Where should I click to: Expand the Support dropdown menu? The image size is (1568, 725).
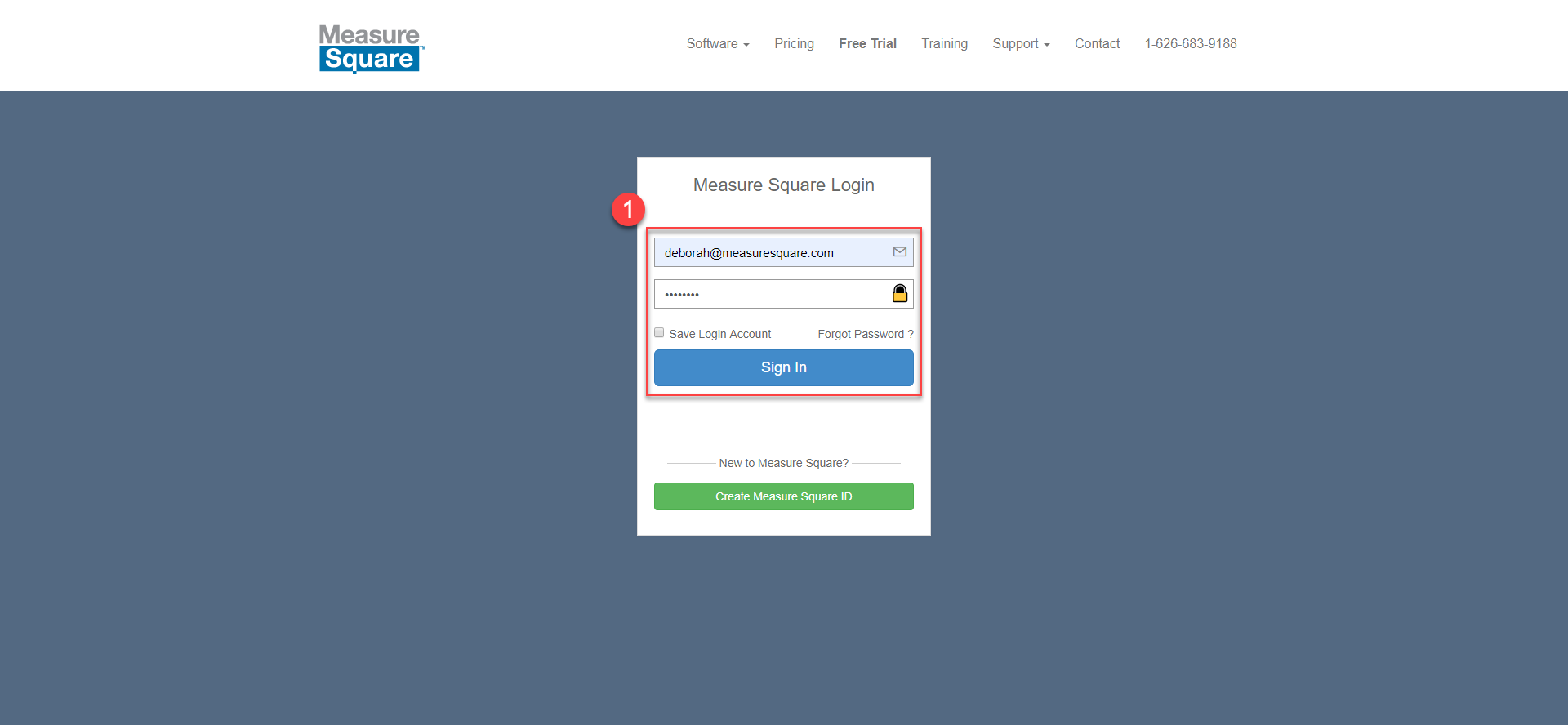(x=1021, y=44)
